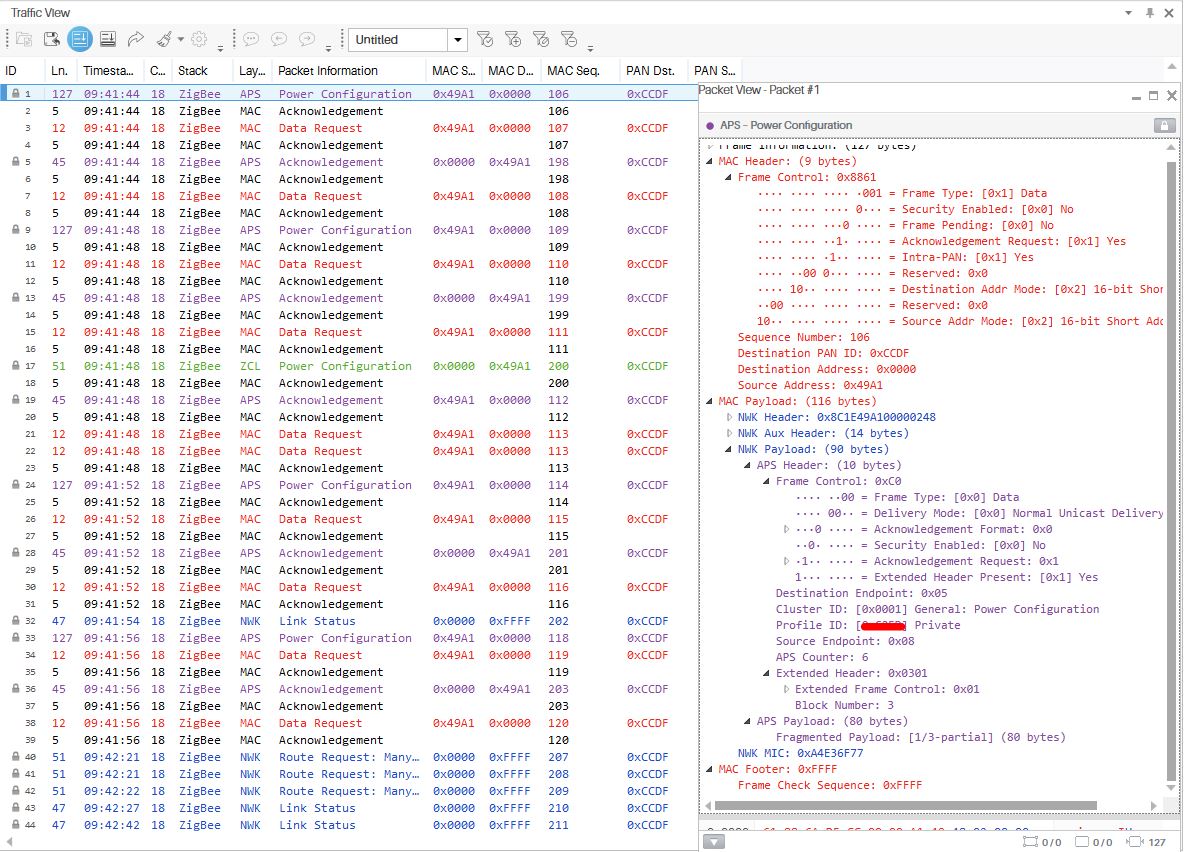Viewport: 1185px width, 852px height.
Task: Click the add filter icon
Action: 513,39
